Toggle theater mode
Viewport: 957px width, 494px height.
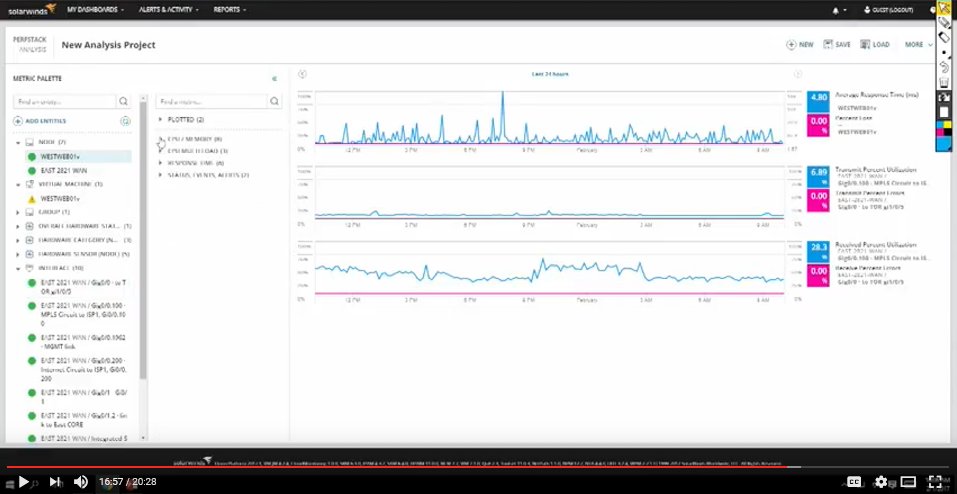(908, 482)
